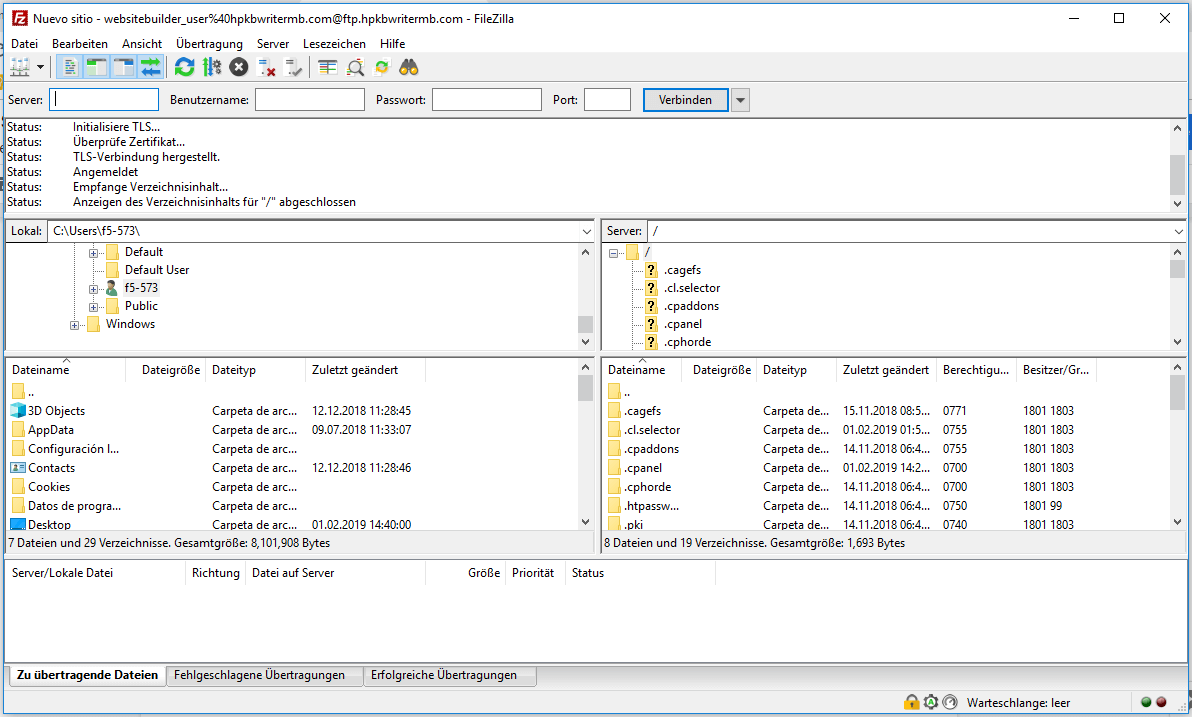Toggle the transfer queue display
This screenshot has height=717, width=1192.
click(x=151, y=68)
